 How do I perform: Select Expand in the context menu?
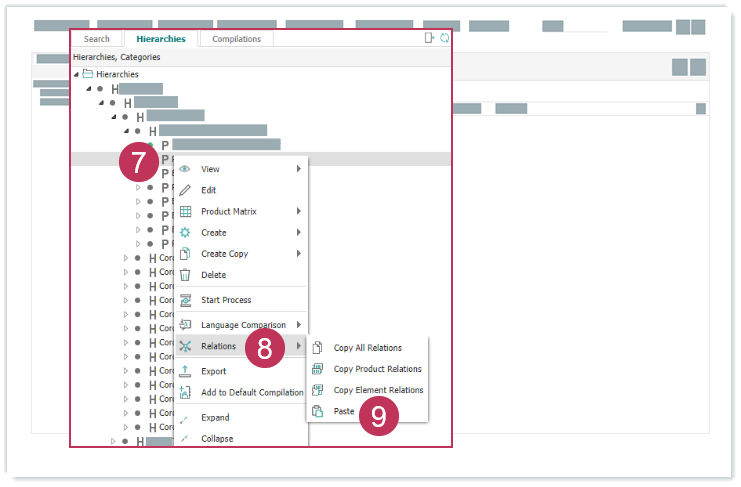pos(215,418)
